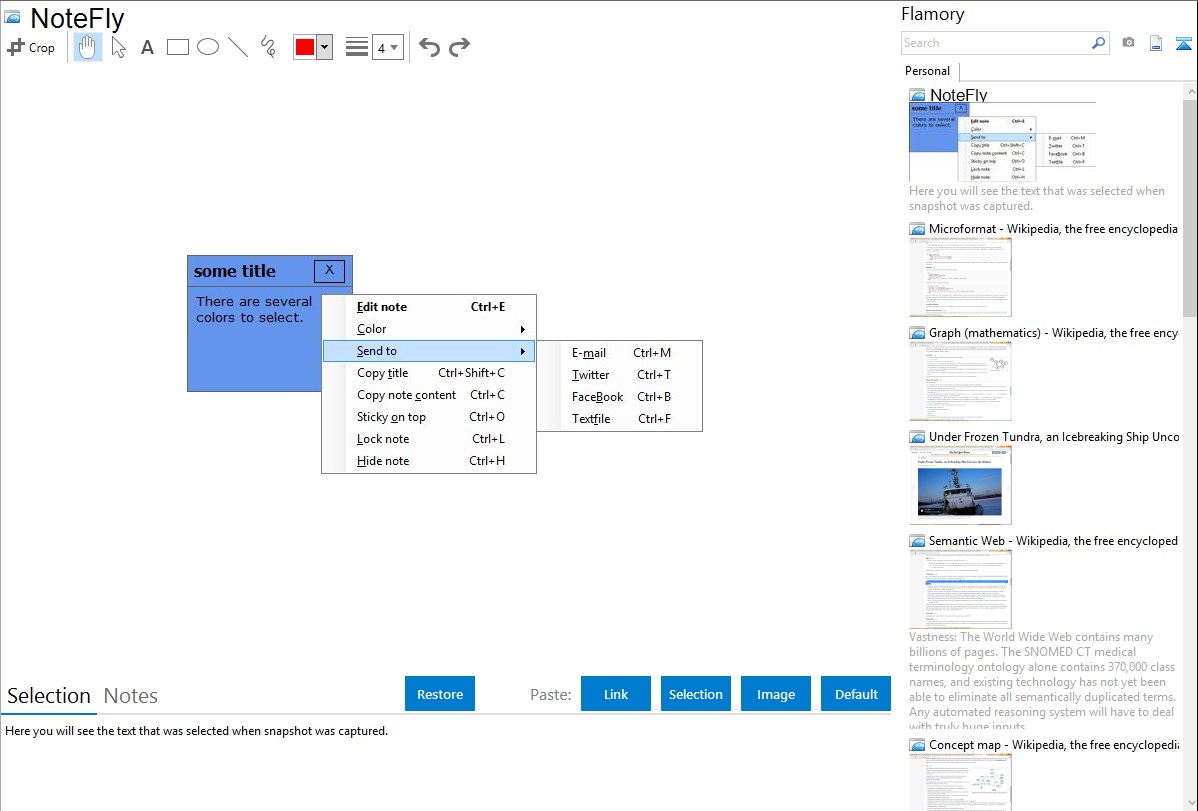Click the icon beside NoteFly in the sidebar list

tap(917, 96)
